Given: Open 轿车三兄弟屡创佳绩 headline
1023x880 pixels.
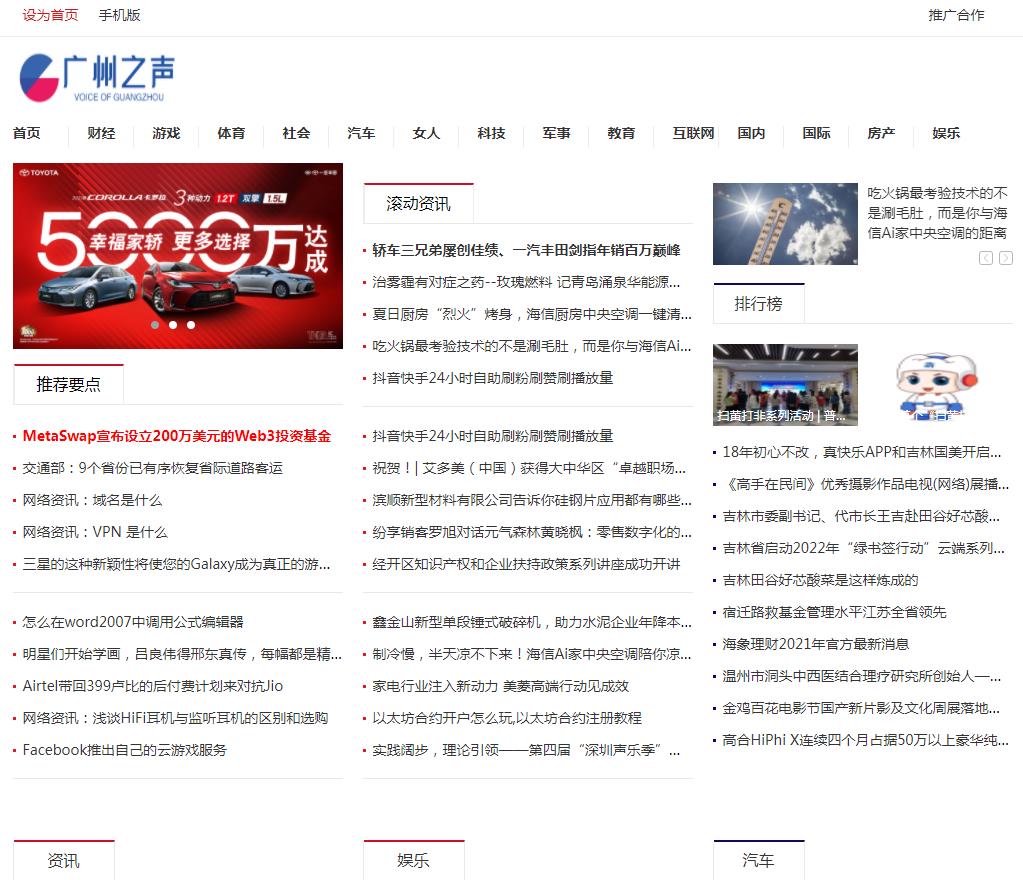Looking at the screenshot, I should 526,250.
